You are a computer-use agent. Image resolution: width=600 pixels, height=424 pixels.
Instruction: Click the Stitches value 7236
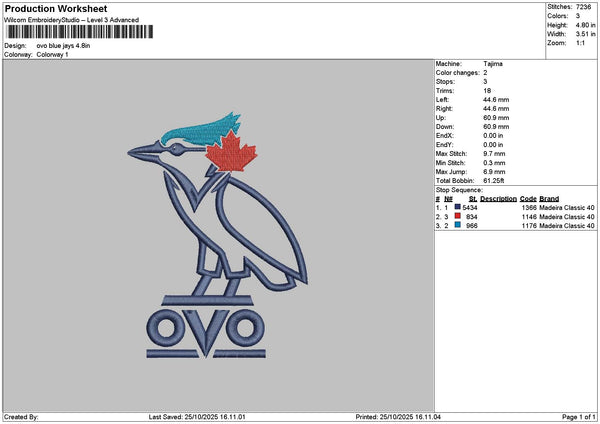pyautogui.click(x=584, y=7)
